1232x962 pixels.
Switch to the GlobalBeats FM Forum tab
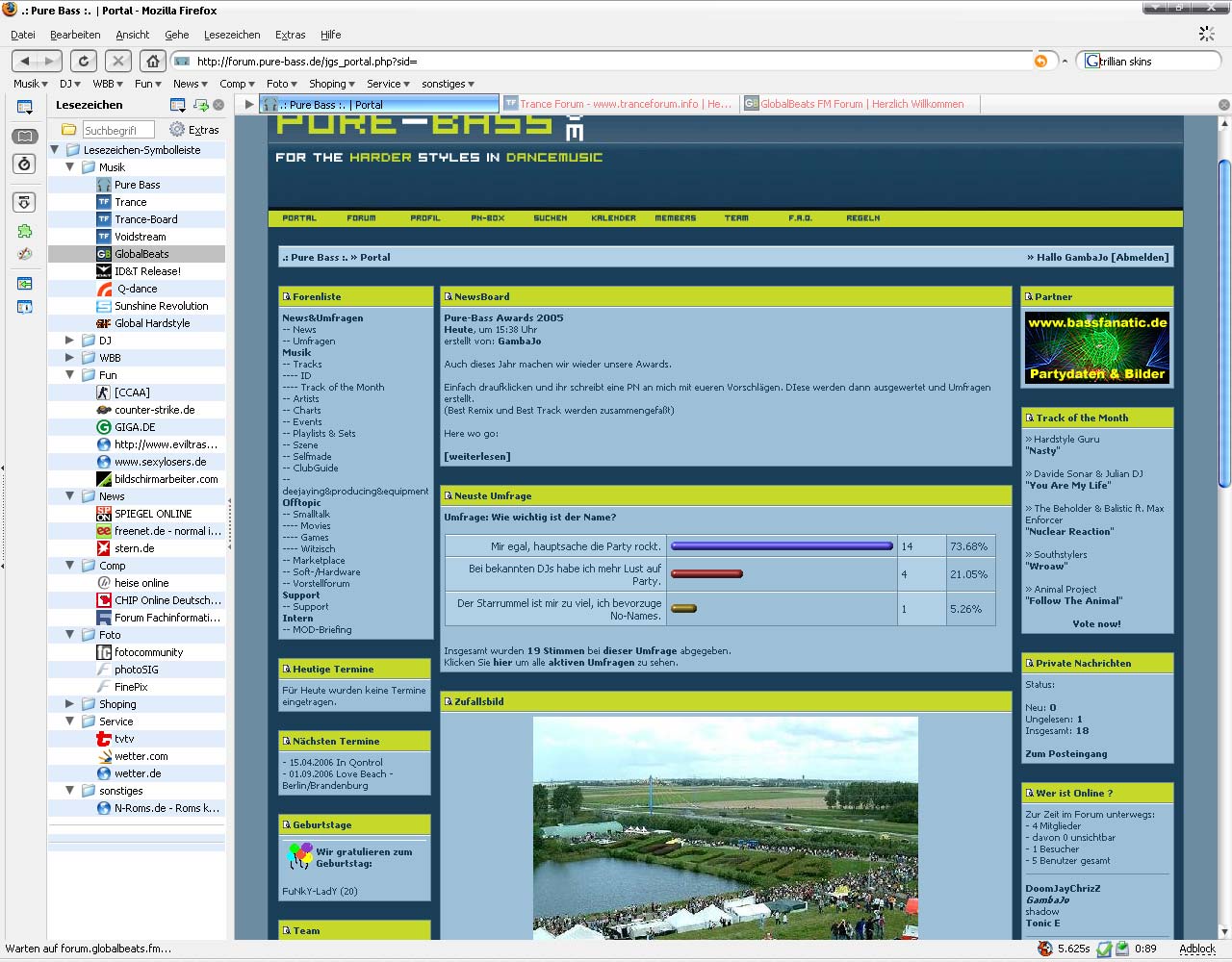[x=860, y=104]
